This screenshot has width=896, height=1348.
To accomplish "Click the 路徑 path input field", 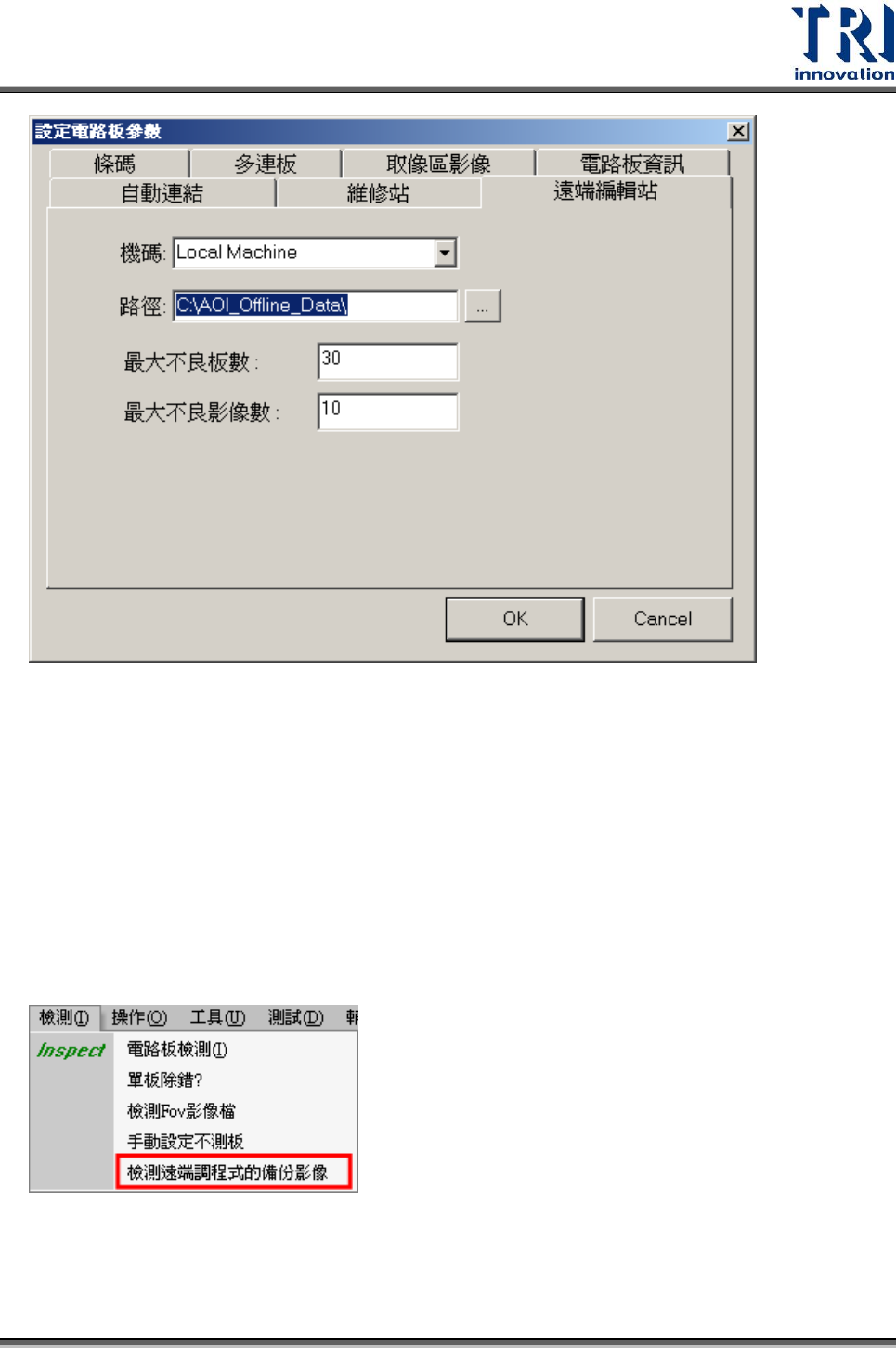I will 316,306.
